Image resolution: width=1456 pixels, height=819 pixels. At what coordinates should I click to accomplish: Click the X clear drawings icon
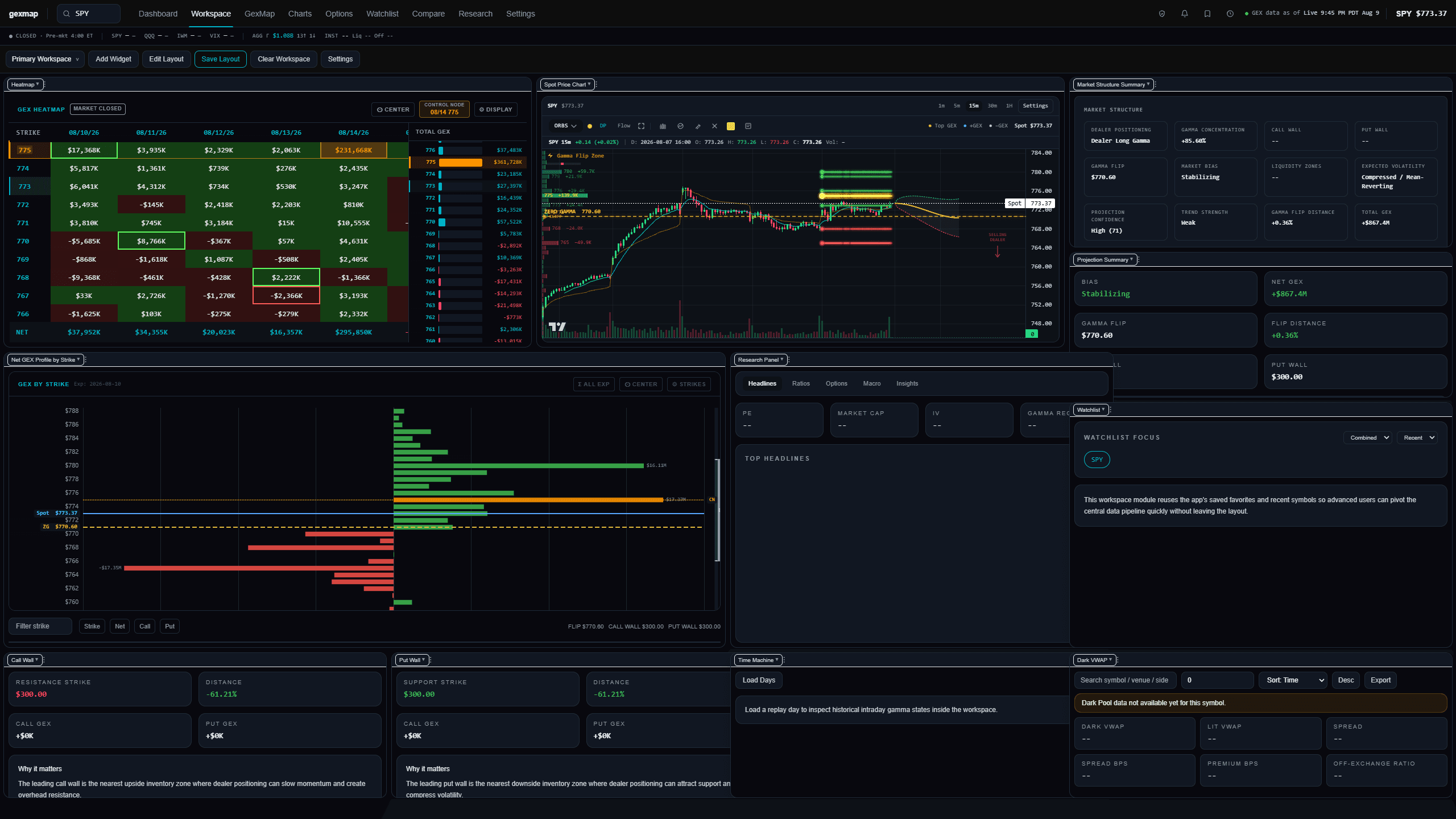click(714, 126)
